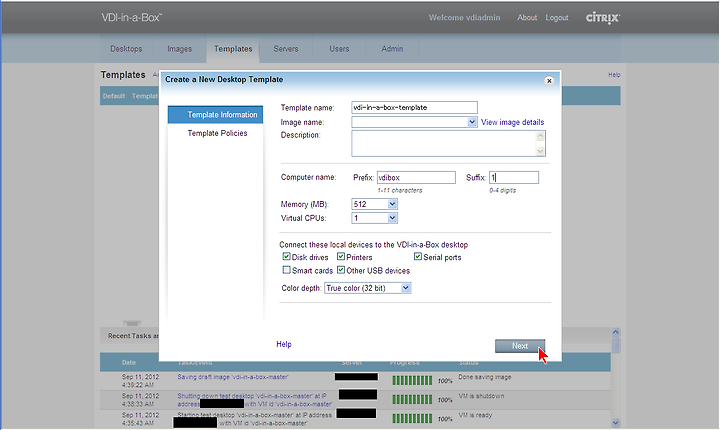This screenshot has height=430, width=720.
Task: Click the Recent Tasks vertical scrollbar
Action: pos(616,377)
